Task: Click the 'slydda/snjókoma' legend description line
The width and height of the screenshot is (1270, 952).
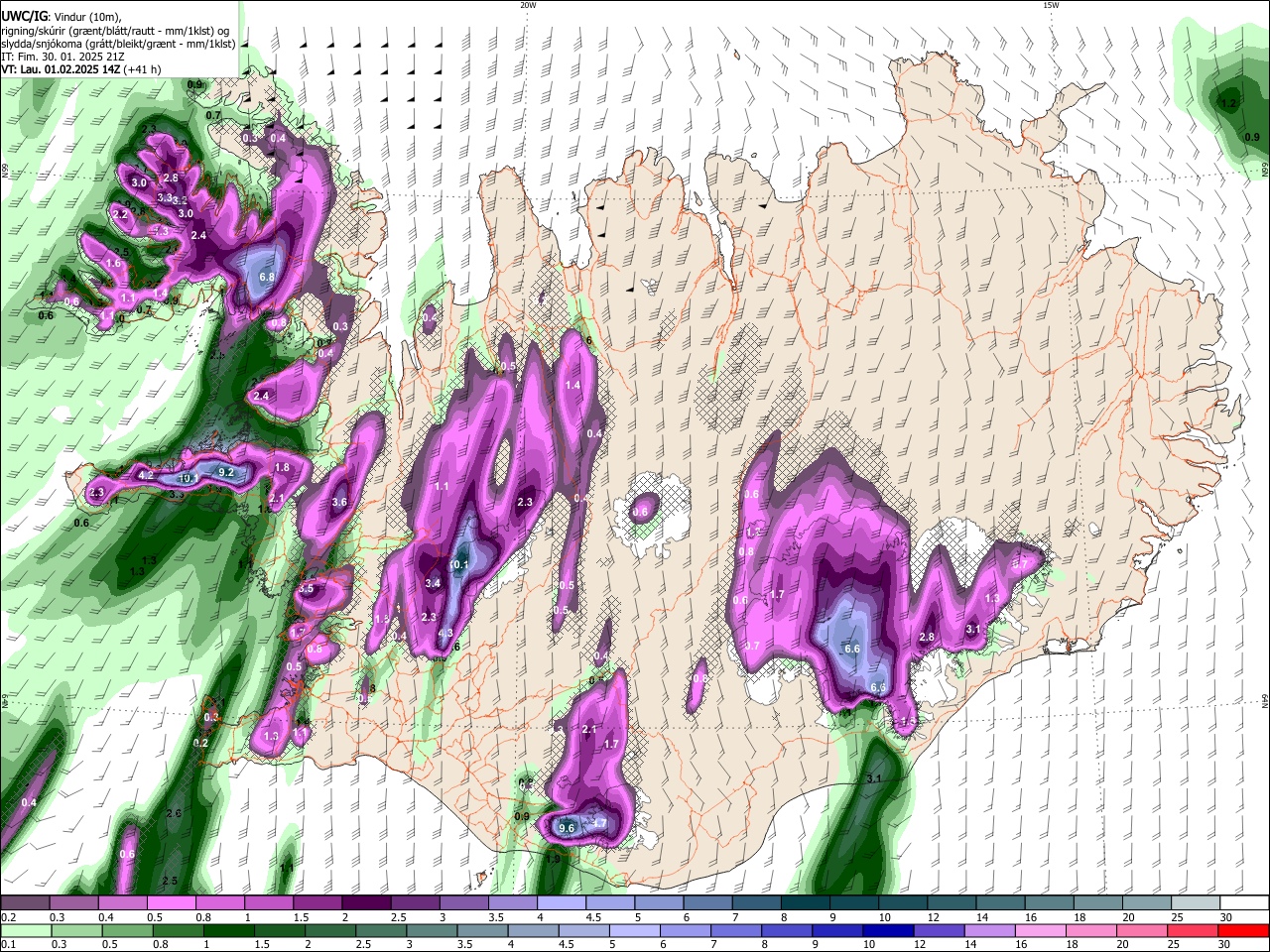Action: [x=118, y=44]
